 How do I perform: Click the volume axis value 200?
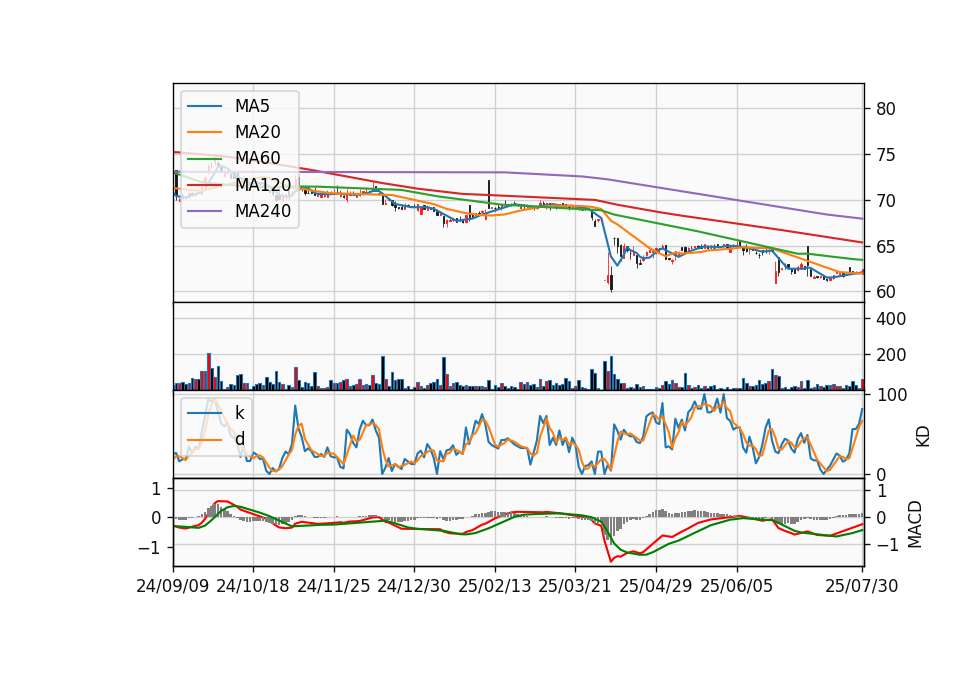pyautogui.click(x=891, y=355)
